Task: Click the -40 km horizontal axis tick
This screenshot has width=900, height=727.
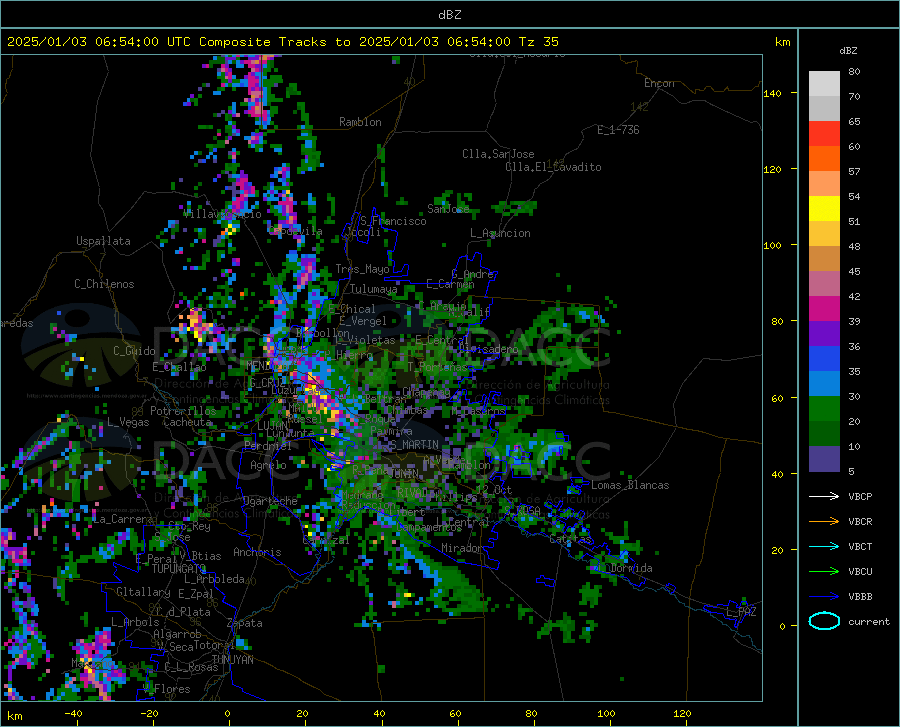Action: click(73, 713)
